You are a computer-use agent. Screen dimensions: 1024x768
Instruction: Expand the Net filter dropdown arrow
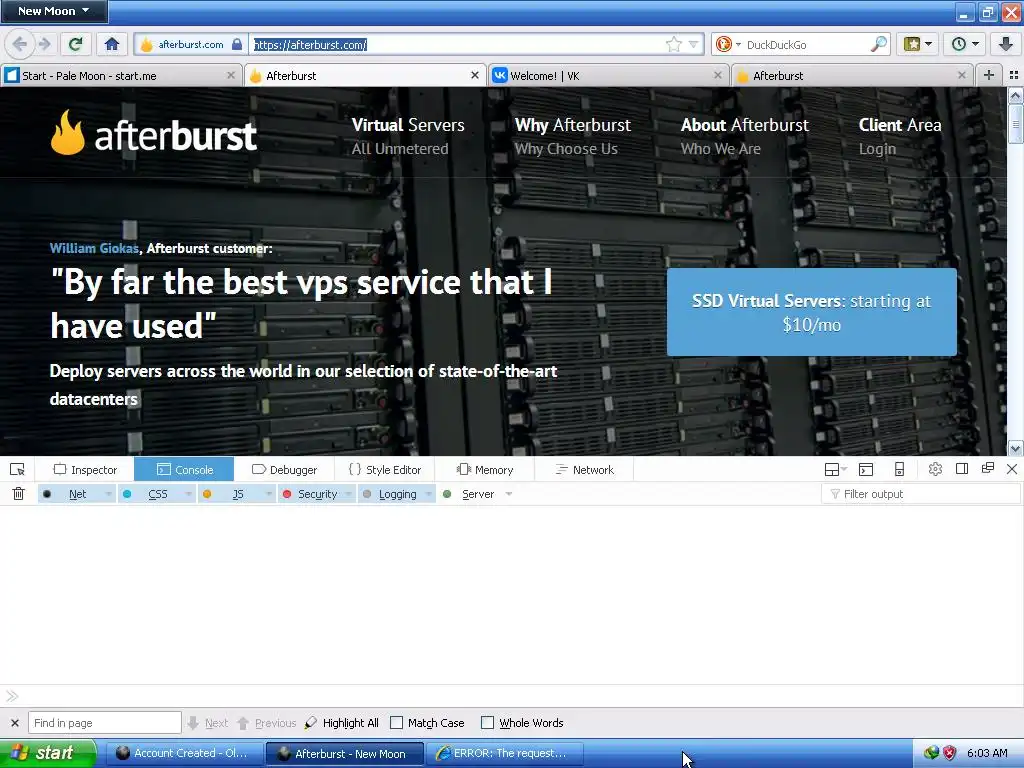[x=108, y=494]
